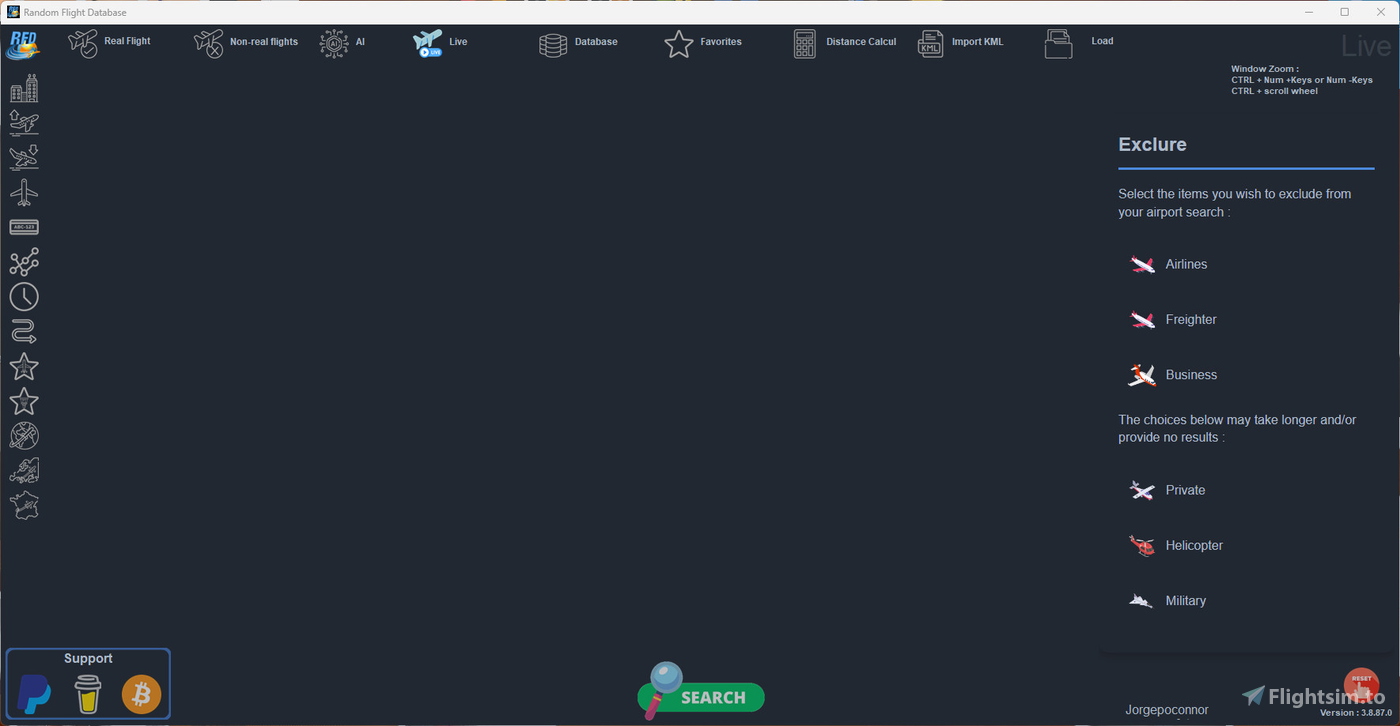Open the connected nodes network icon
1400x726 pixels.
[24, 262]
